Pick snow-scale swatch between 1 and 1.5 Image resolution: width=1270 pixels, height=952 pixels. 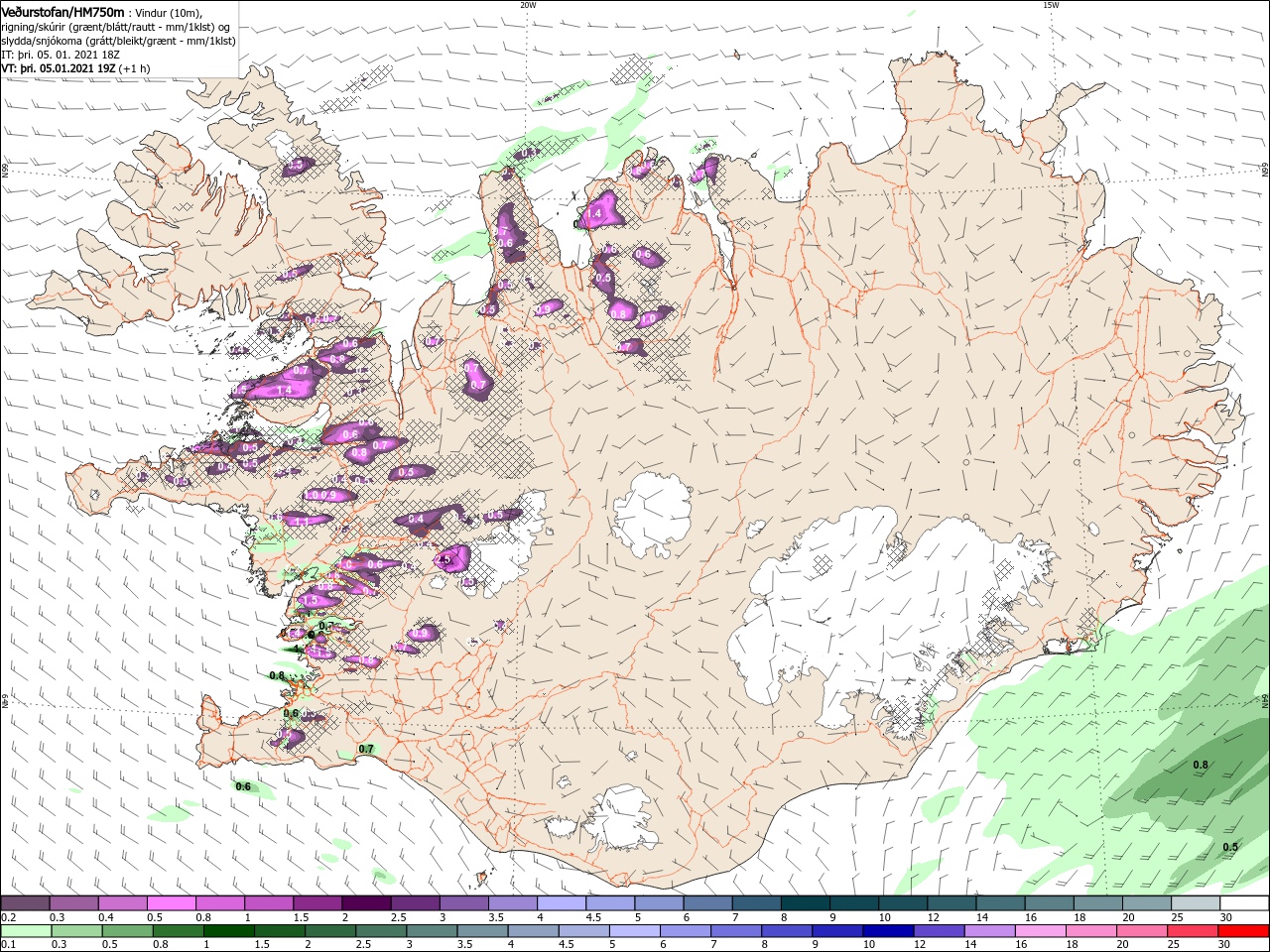click(269, 903)
